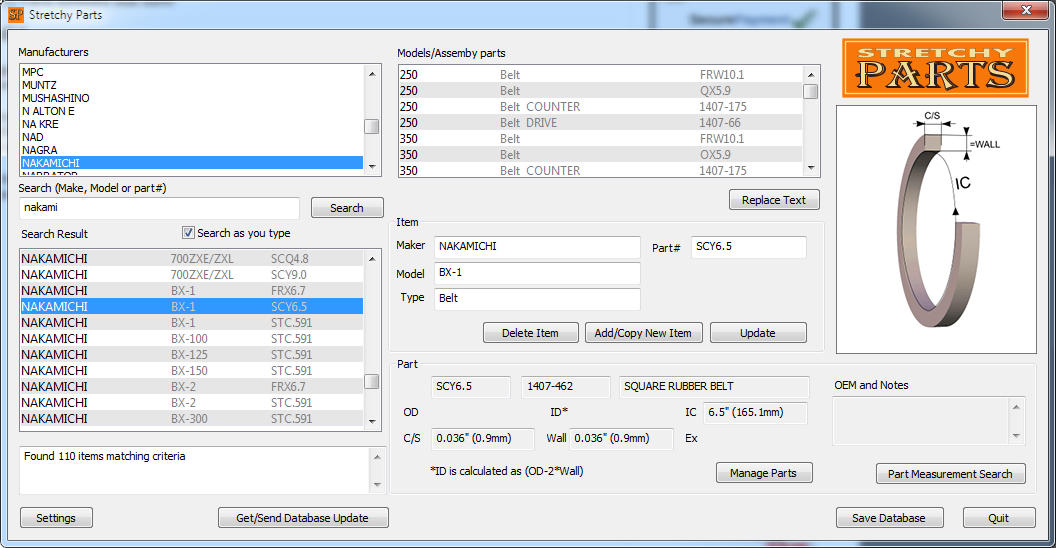Select manufacturer NAD
The height and width of the screenshot is (548, 1056).
click(x=192, y=137)
